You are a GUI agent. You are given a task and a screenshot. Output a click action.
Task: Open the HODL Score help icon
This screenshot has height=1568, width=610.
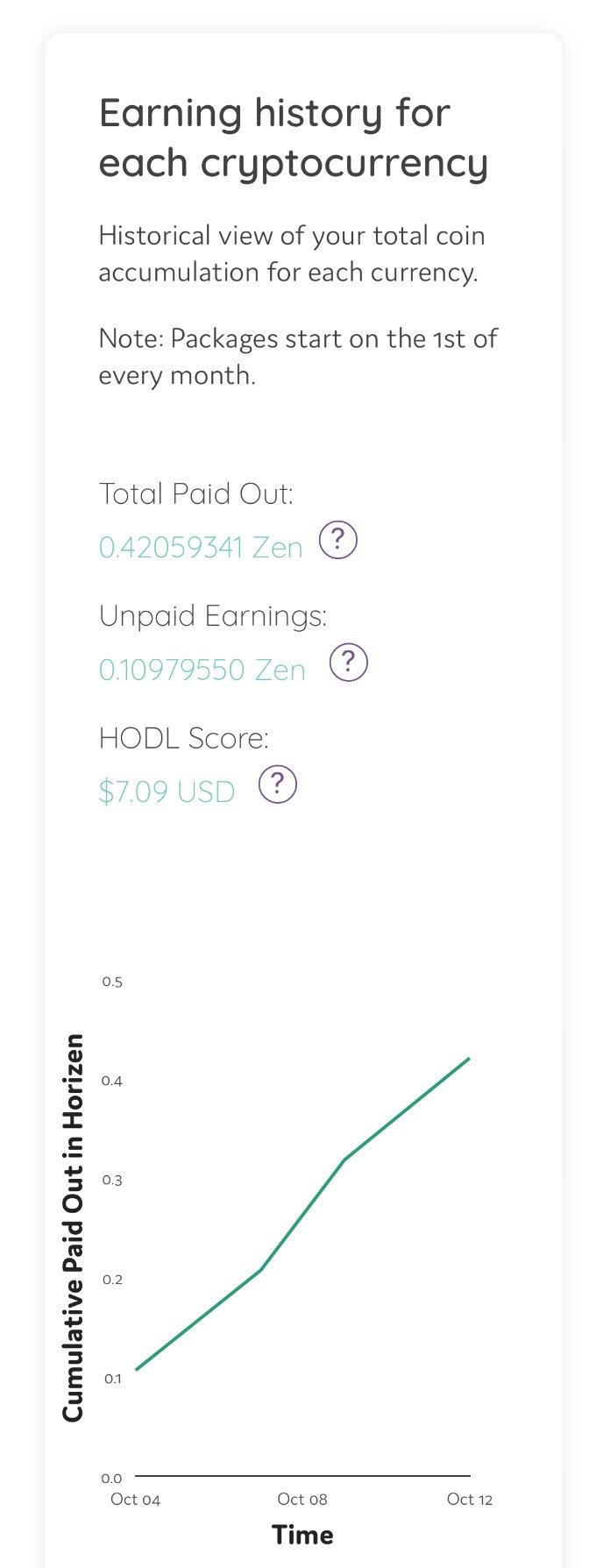point(278,785)
